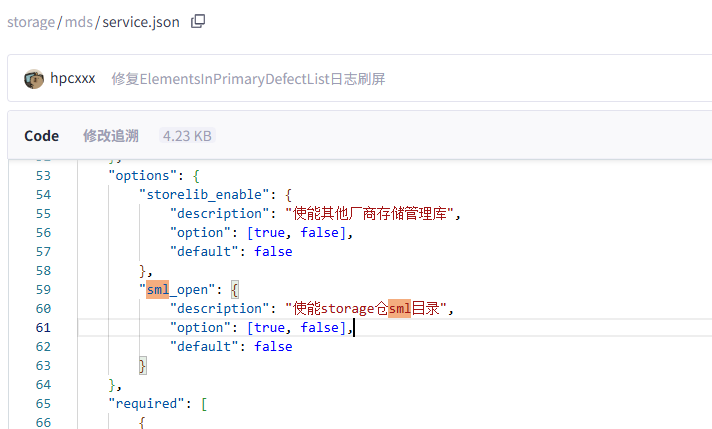Click the closing brace on line 63
712x429 pixels.
point(142,365)
